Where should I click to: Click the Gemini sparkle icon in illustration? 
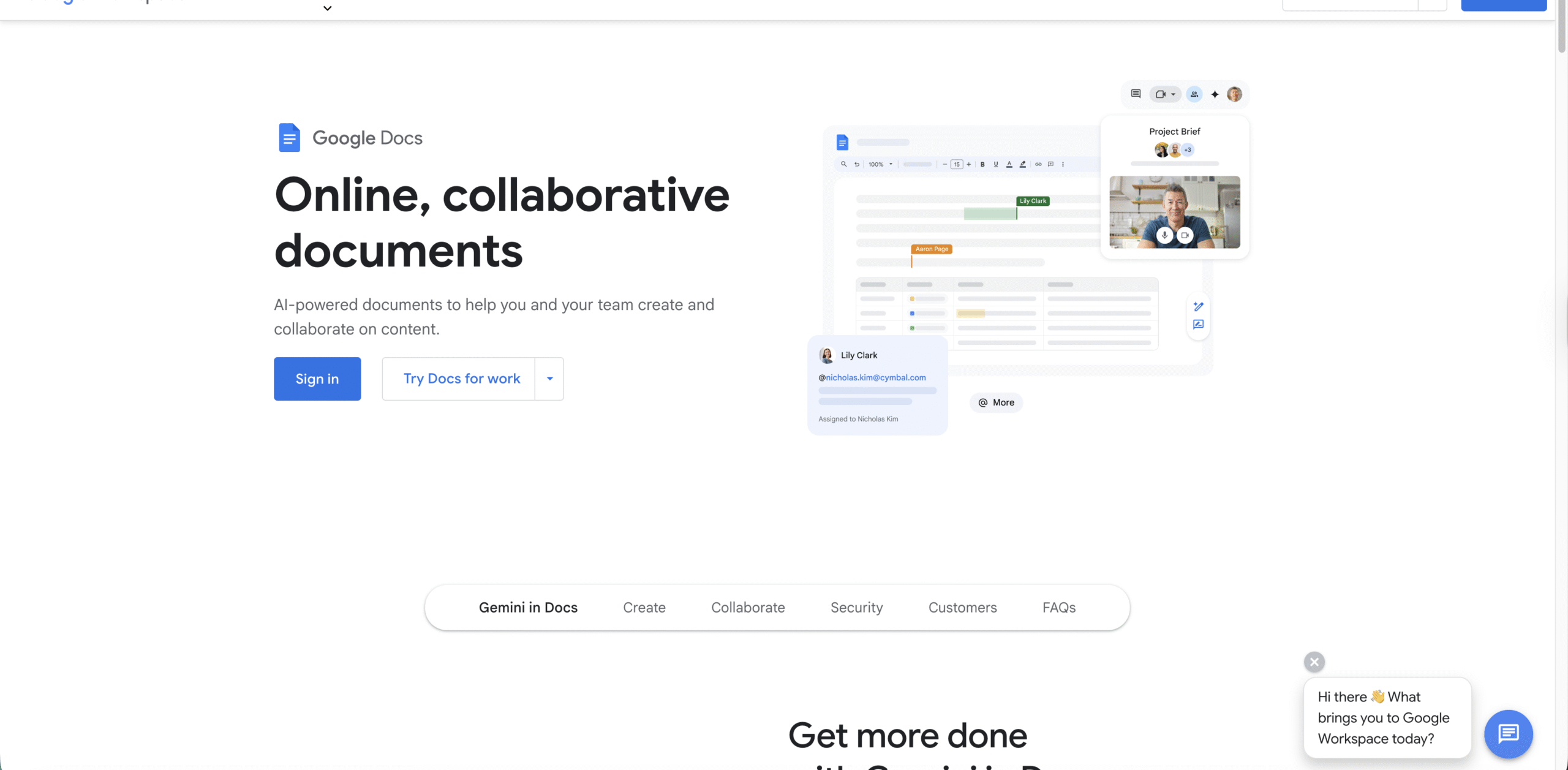point(1215,94)
